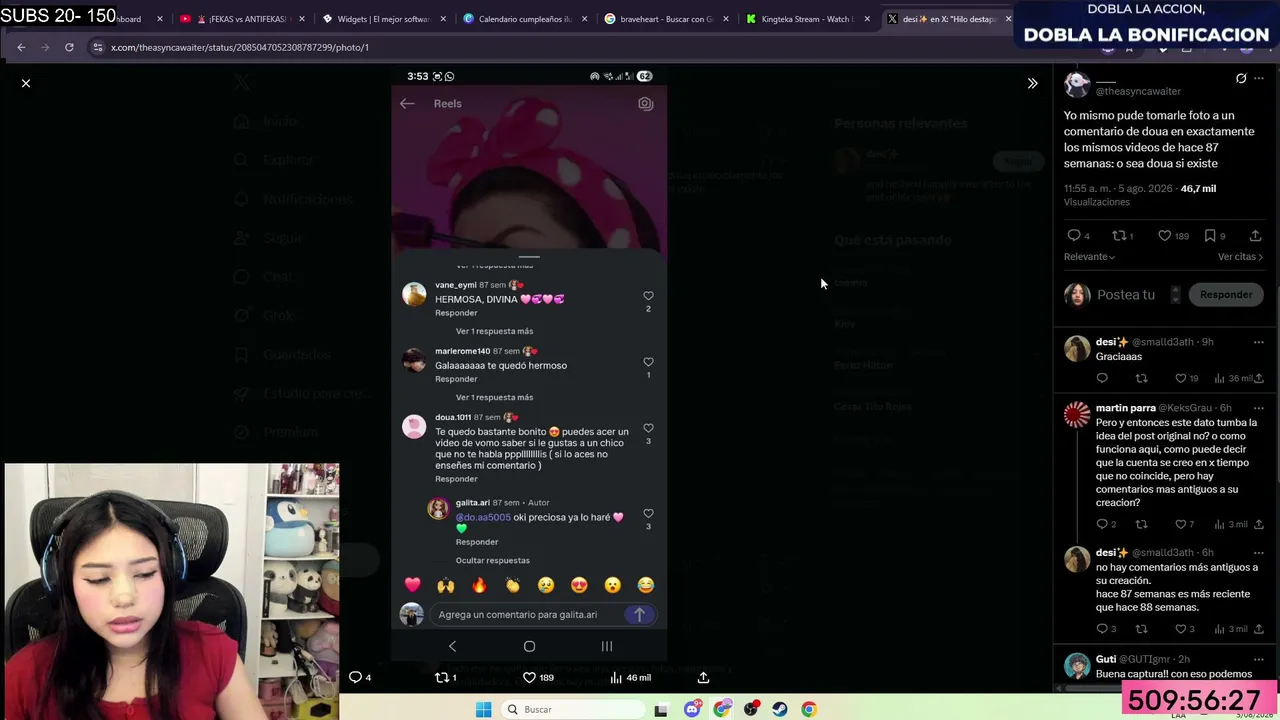Open the @theasyncawaiter profile link
This screenshot has width=1280, height=720.
click(1138, 91)
